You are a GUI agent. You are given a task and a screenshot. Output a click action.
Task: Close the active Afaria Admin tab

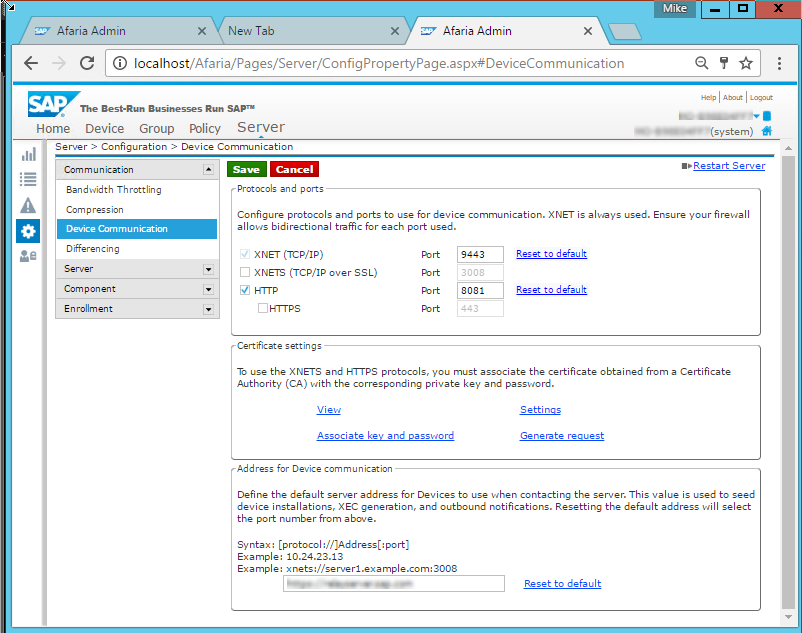point(588,31)
